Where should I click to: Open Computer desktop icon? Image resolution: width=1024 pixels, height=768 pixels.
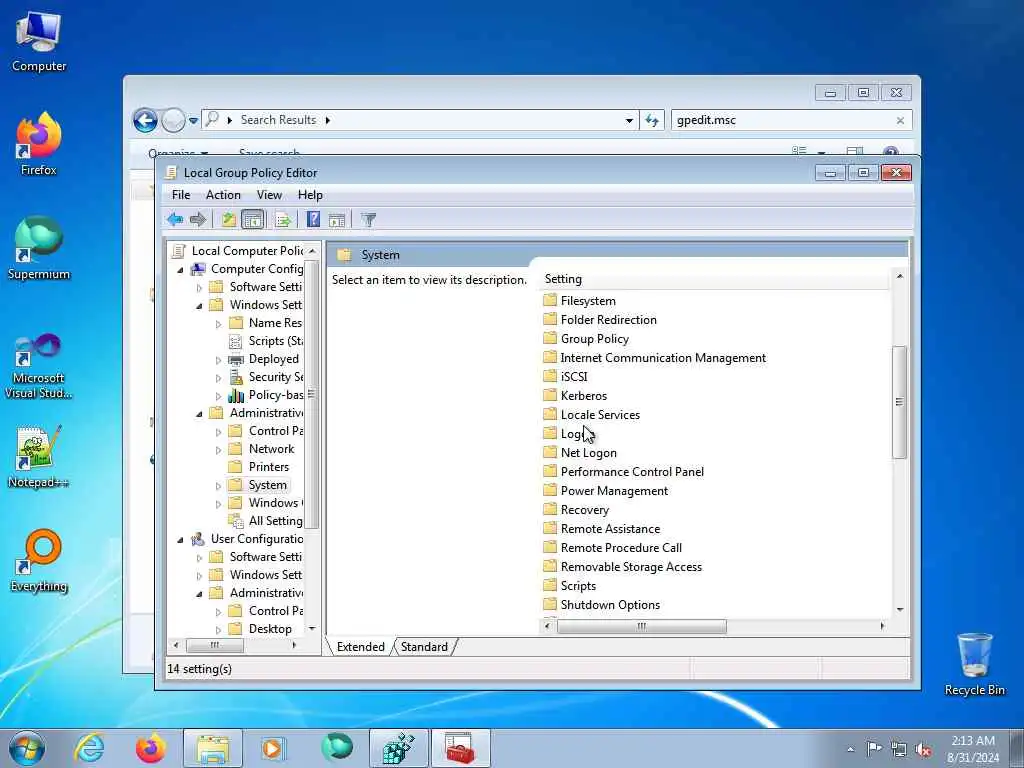(x=39, y=42)
